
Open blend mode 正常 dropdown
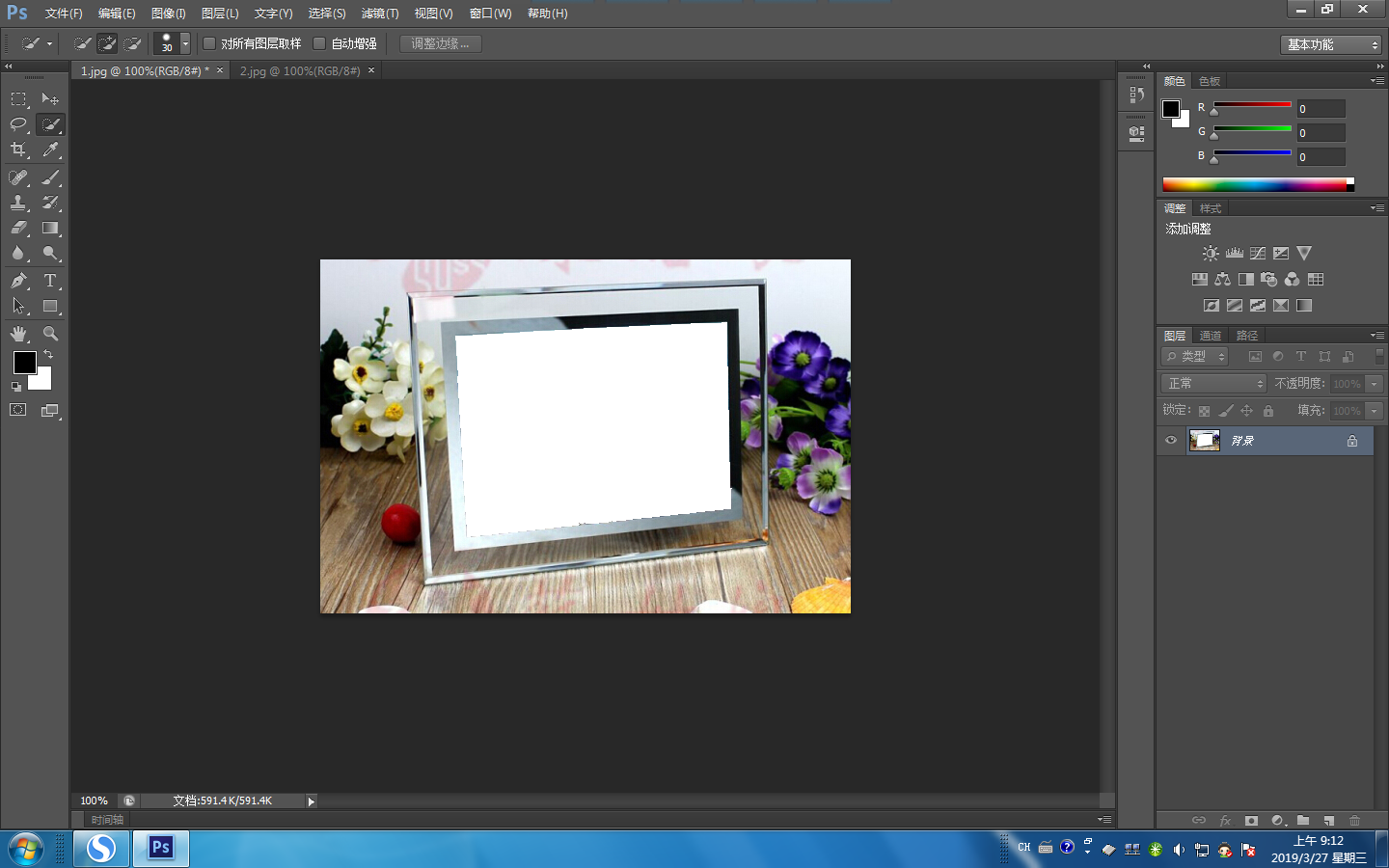coord(1213,384)
